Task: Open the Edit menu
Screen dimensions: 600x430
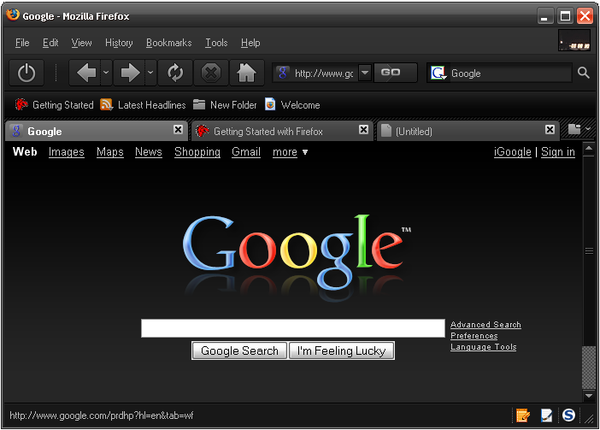Action: pyautogui.click(x=50, y=43)
